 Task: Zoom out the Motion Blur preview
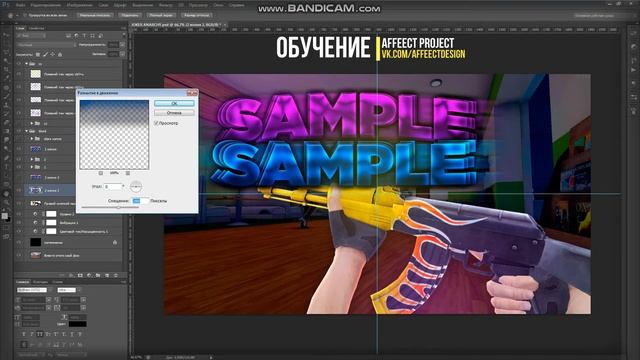101,173
